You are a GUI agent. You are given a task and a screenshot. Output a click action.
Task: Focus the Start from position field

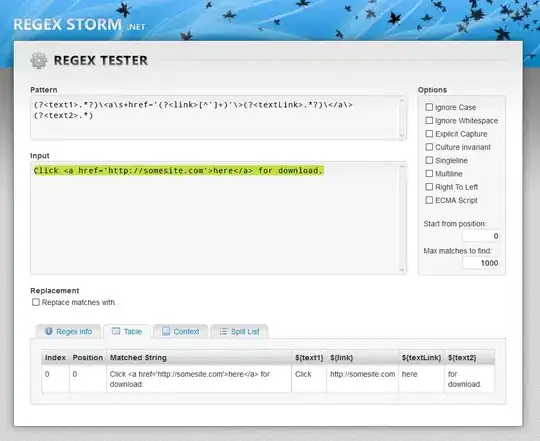pos(481,236)
